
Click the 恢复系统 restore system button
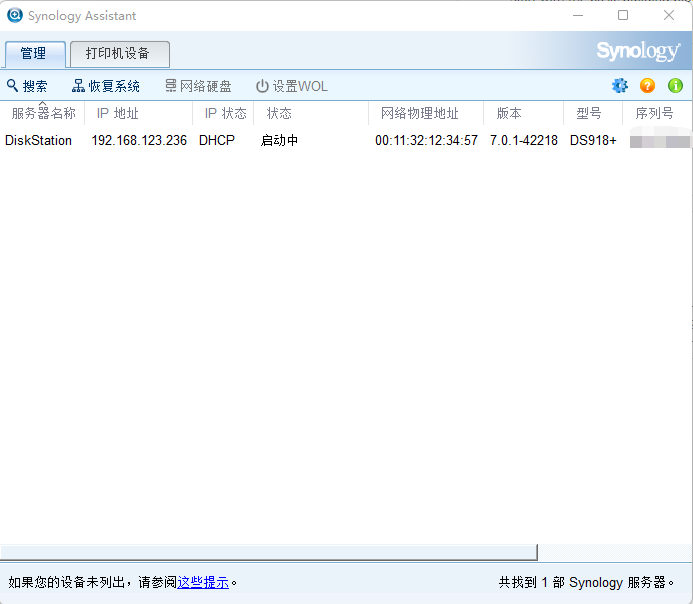(106, 86)
